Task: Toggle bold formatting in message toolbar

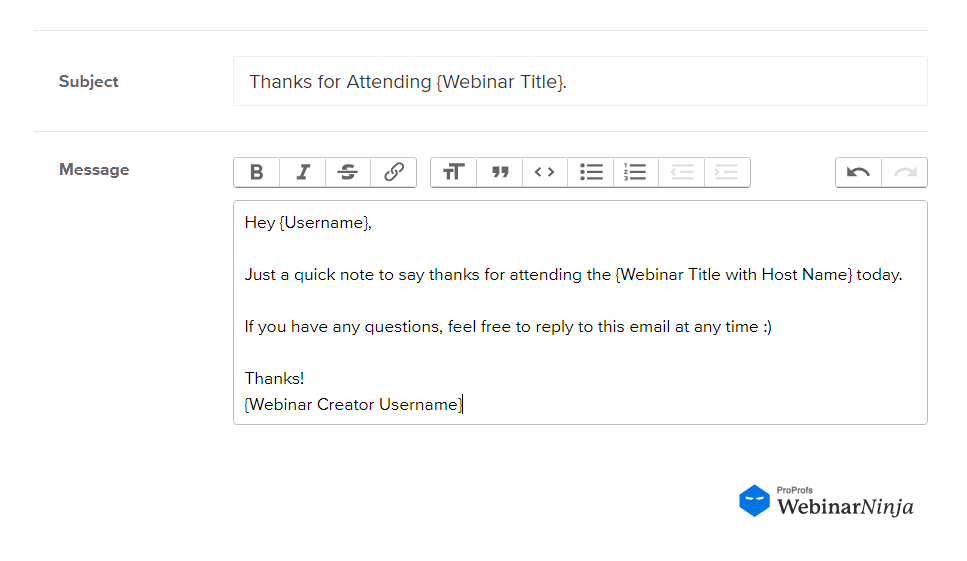Action: click(x=257, y=172)
